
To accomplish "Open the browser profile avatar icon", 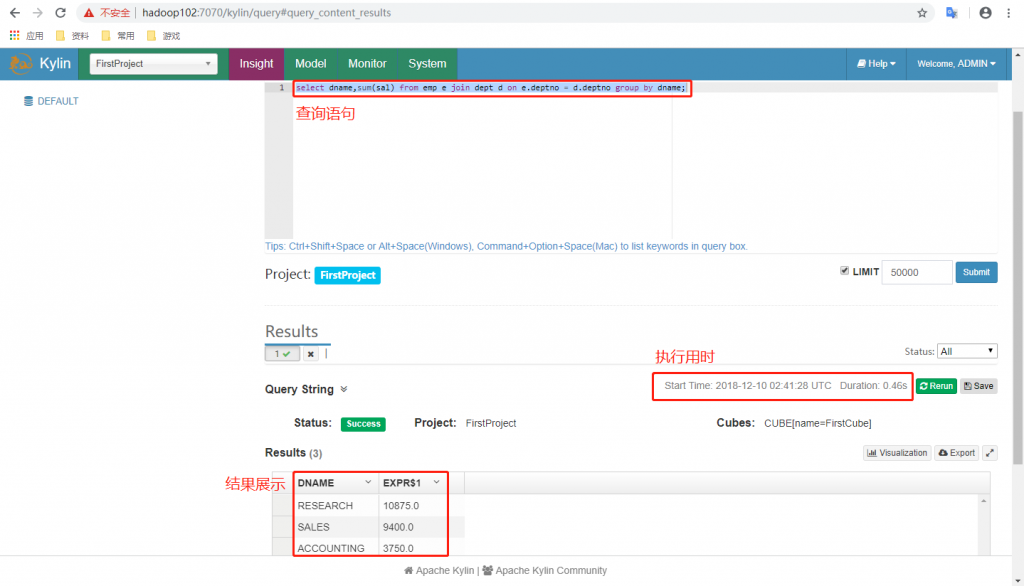I will click(x=985, y=12).
